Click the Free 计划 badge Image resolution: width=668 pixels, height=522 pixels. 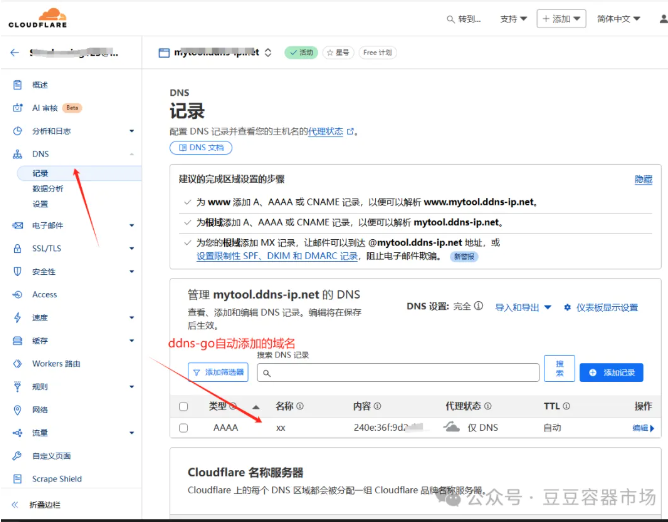coord(377,52)
